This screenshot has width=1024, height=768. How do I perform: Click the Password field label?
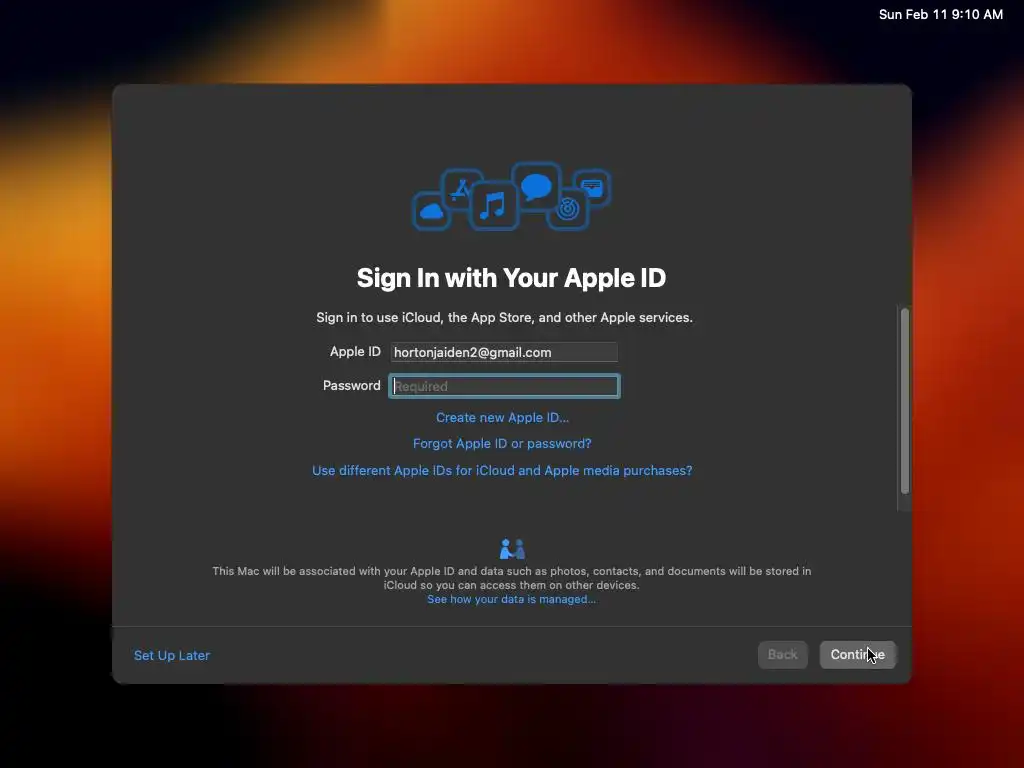351,385
